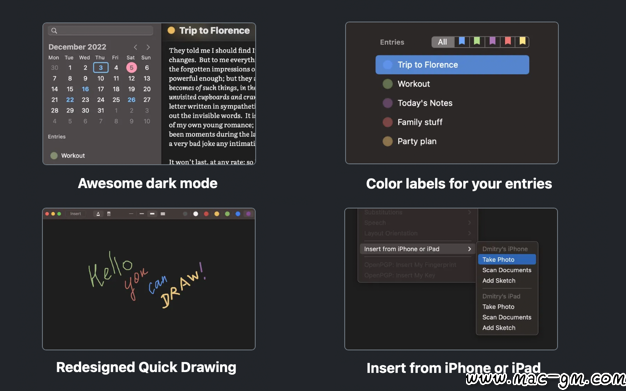Click the search magnifier icon above the calendar
Image resolution: width=626 pixels, height=391 pixels.
point(54,31)
